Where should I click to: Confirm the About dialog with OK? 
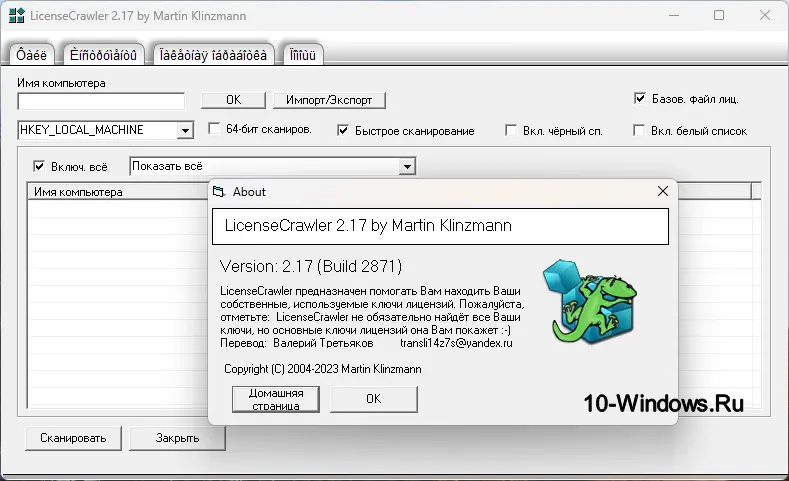click(373, 399)
